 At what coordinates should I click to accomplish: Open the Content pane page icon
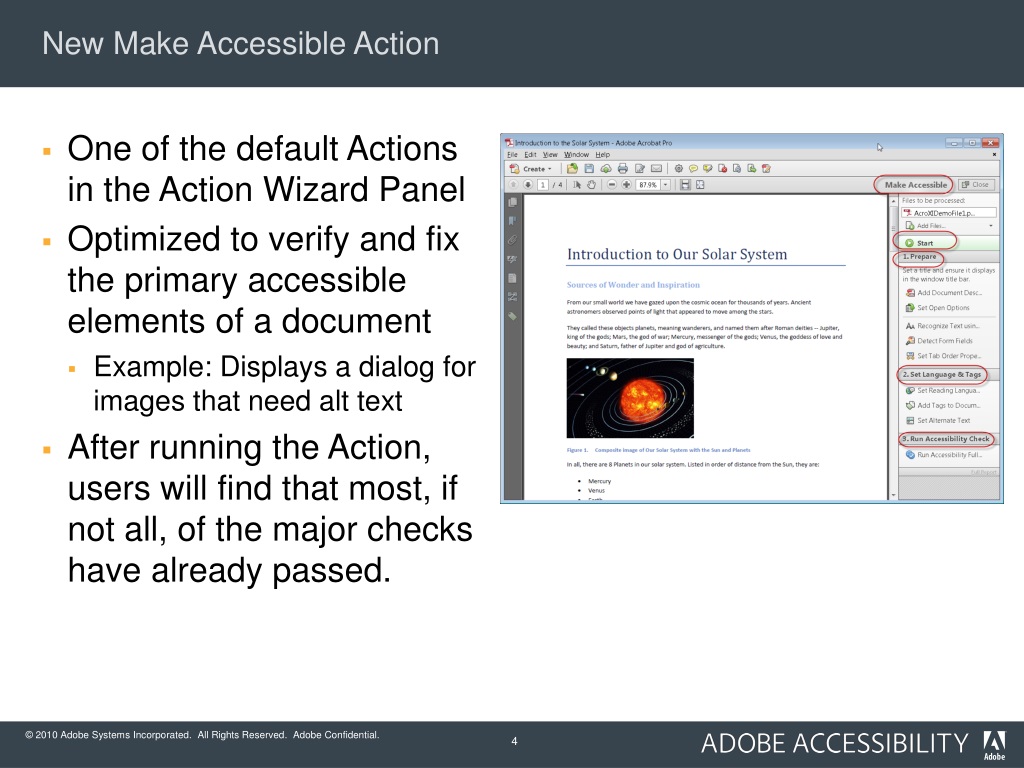click(513, 278)
